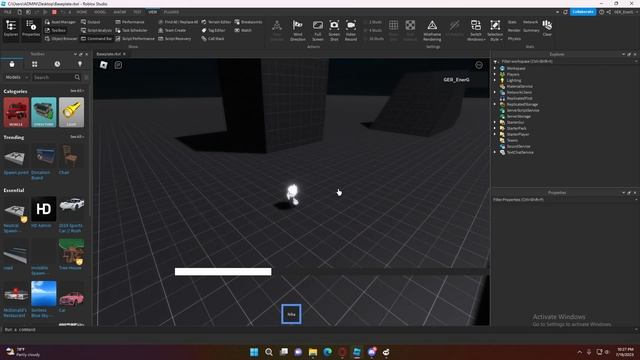The height and width of the screenshot is (360, 640).
Task: Open Script Performance window
Action: click(135, 38)
